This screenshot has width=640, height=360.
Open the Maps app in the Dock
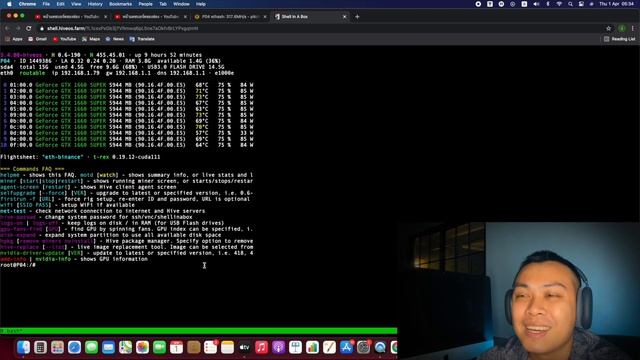coord(125,347)
